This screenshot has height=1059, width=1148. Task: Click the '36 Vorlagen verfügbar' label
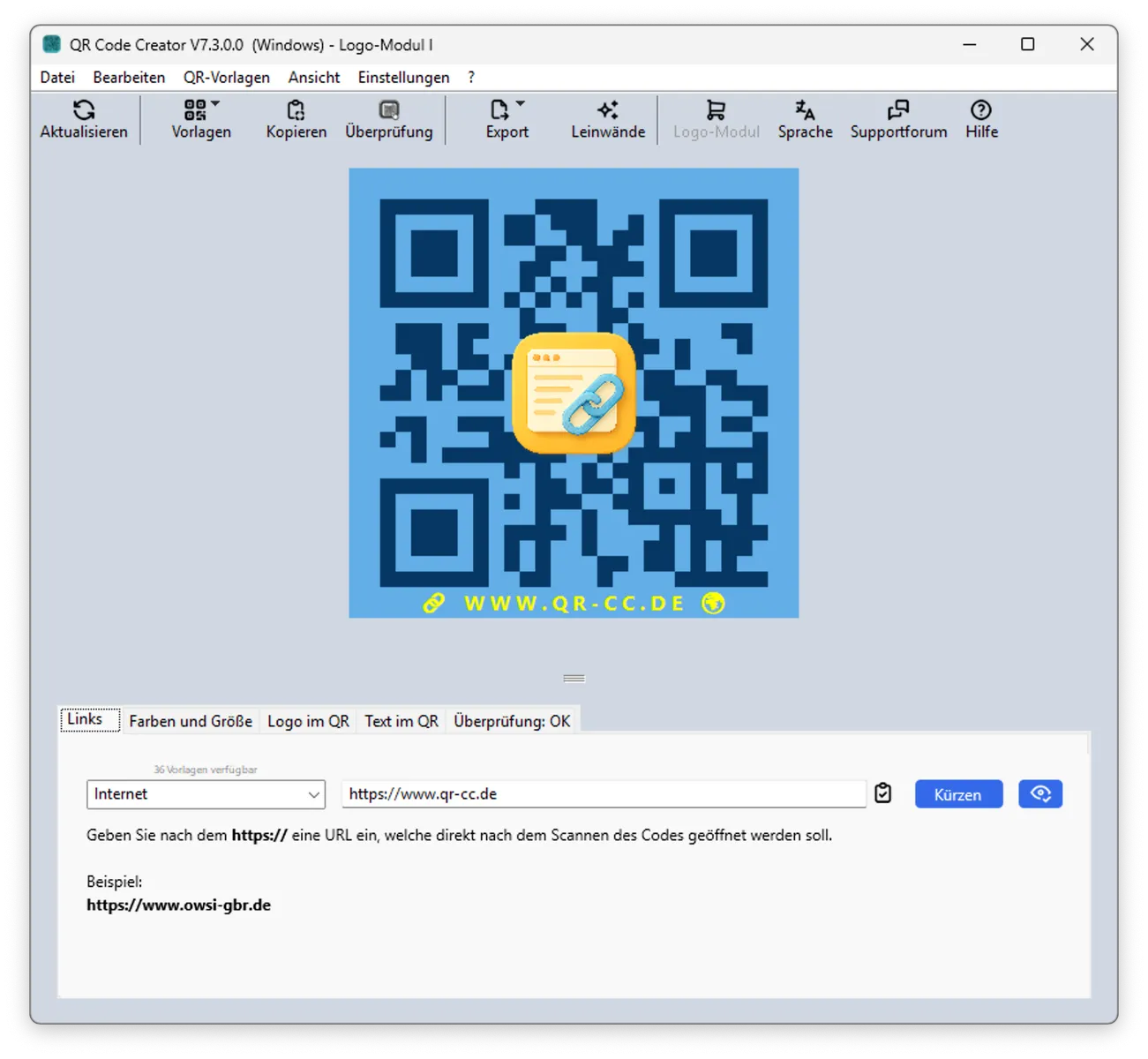206,770
